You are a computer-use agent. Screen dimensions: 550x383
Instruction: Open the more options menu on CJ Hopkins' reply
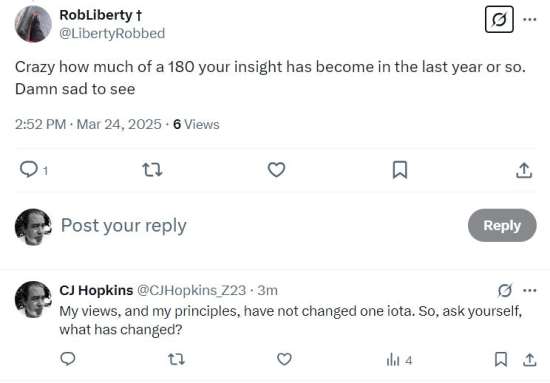530,290
